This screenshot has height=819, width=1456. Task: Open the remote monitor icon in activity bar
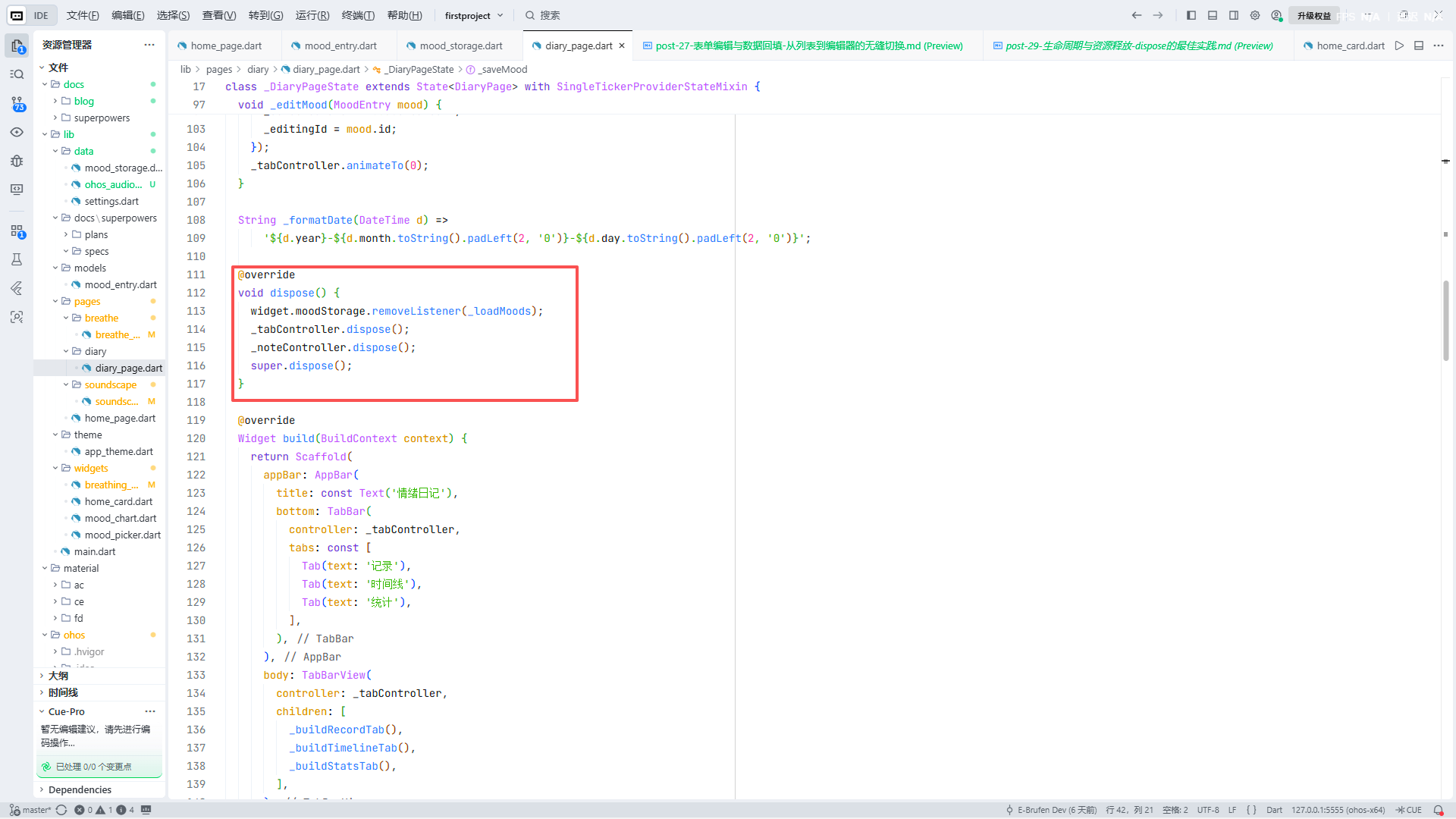tap(17, 190)
